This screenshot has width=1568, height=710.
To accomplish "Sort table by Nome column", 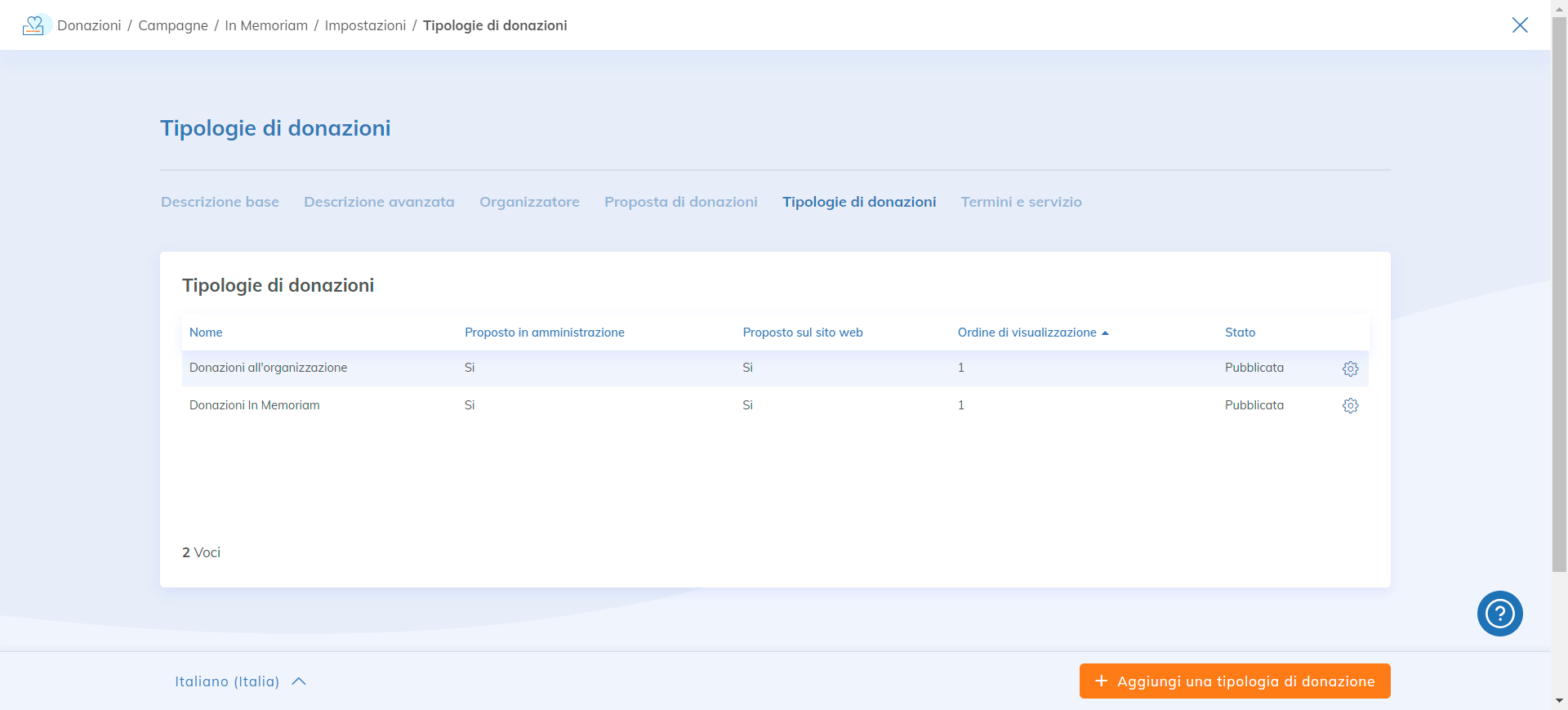I will click(x=206, y=333).
